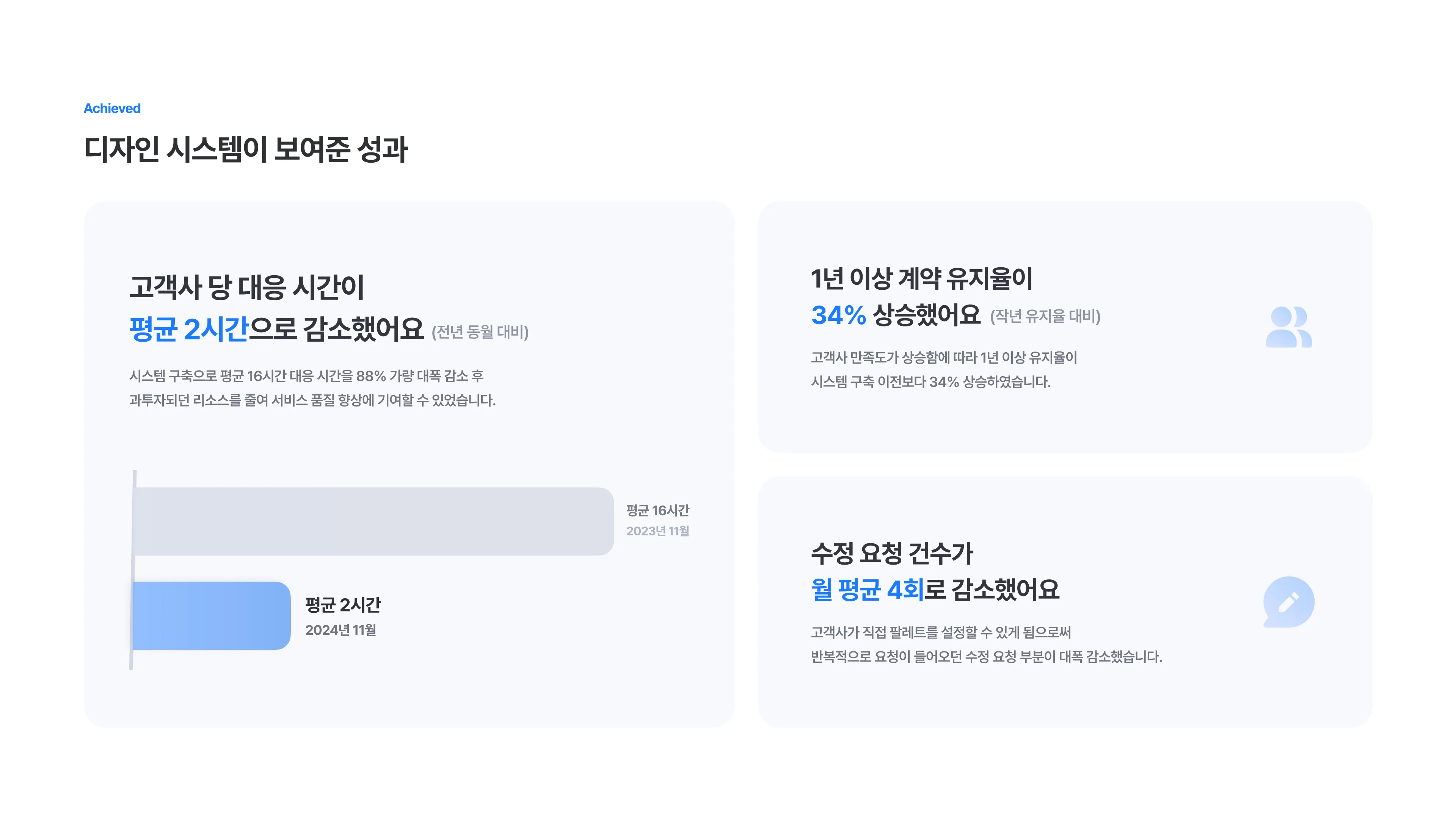
Task: Click the blue "평균 2시간" heading highlight
Action: (189, 329)
